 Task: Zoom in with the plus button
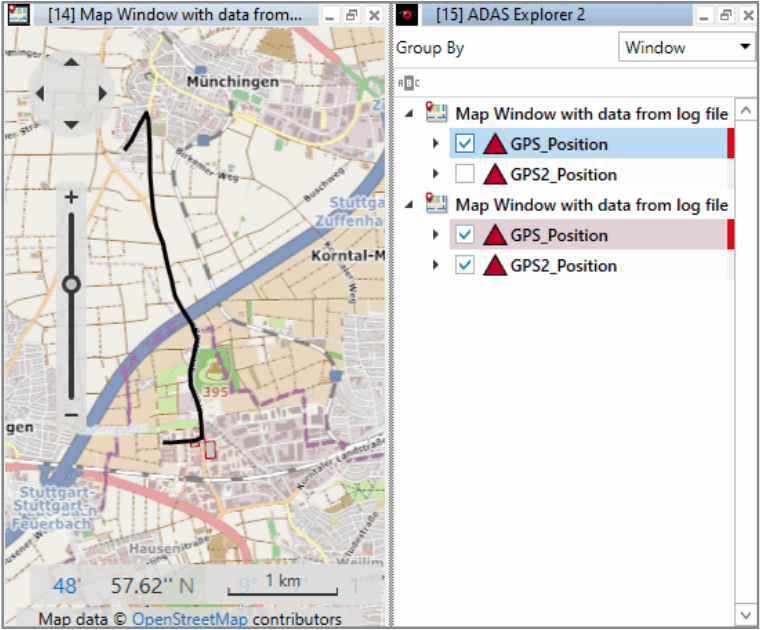[71, 197]
